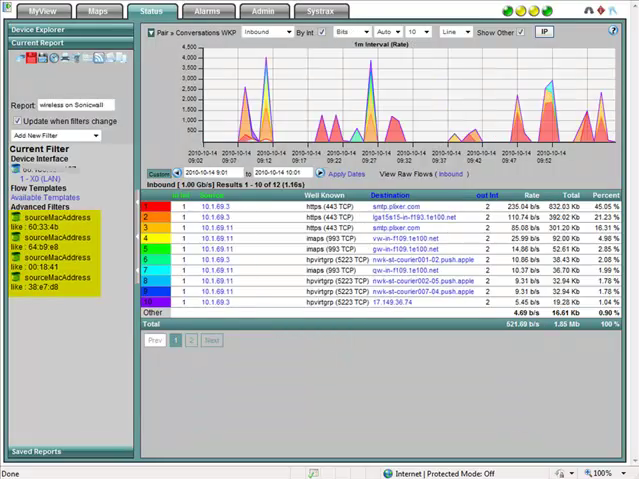Uncheck the 'By Int' checkbox
This screenshot has width=639, height=479.
[x=321, y=32]
